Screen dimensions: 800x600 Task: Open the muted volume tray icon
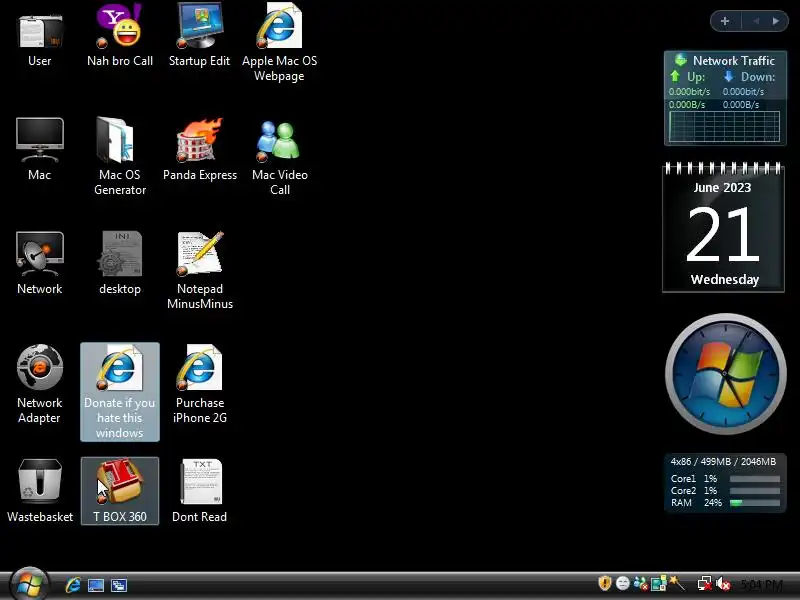[x=723, y=584]
